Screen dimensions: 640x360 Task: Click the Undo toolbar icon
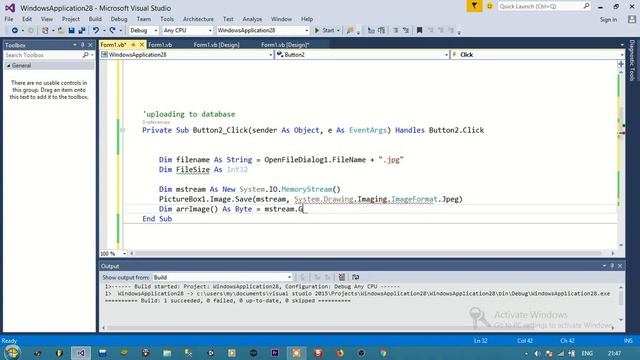point(96,30)
